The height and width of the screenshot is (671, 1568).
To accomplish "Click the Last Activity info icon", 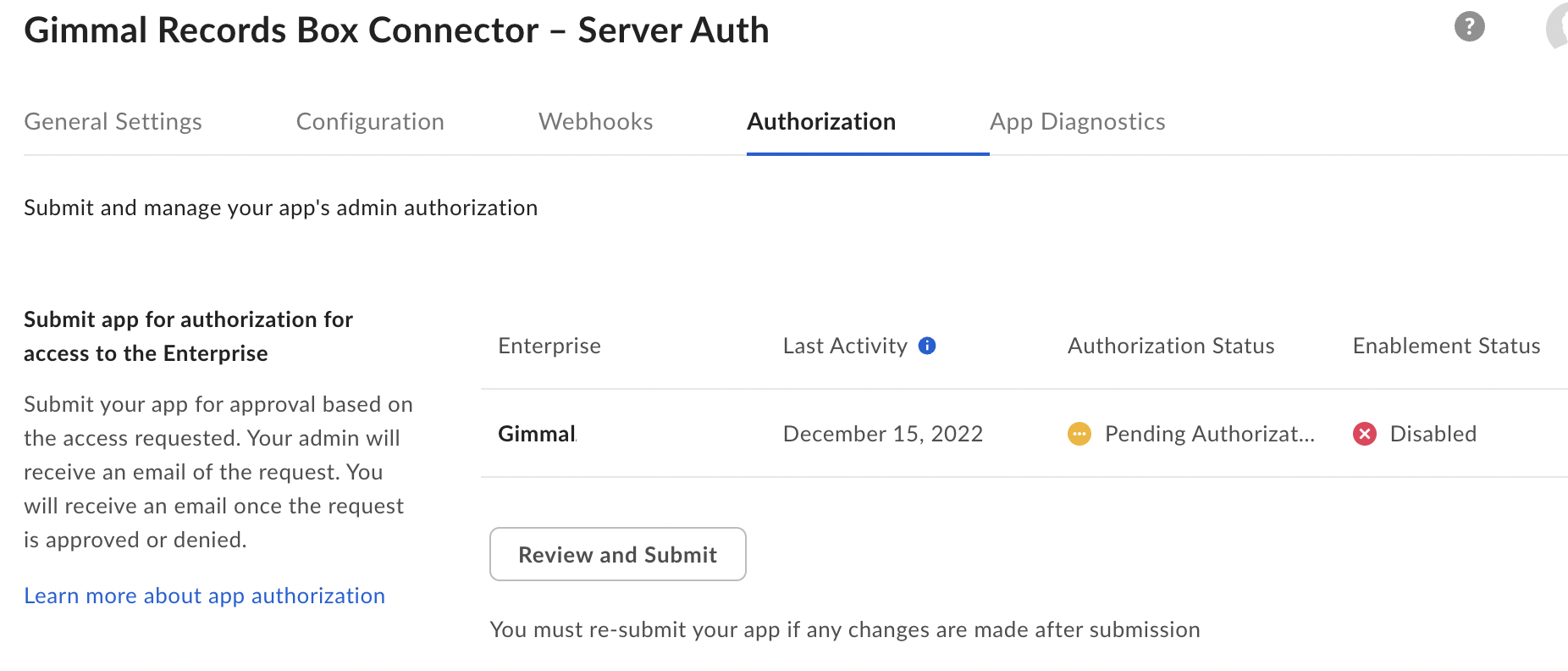I will pos(927,346).
